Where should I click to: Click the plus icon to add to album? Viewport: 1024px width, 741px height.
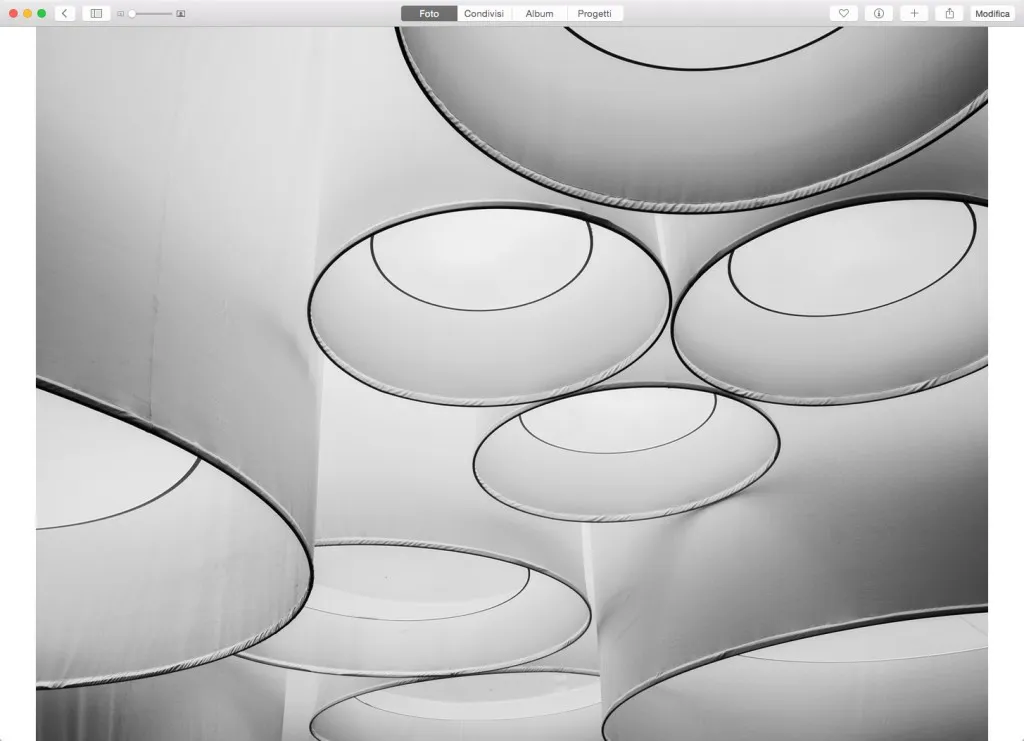click(x=913, y=13)
